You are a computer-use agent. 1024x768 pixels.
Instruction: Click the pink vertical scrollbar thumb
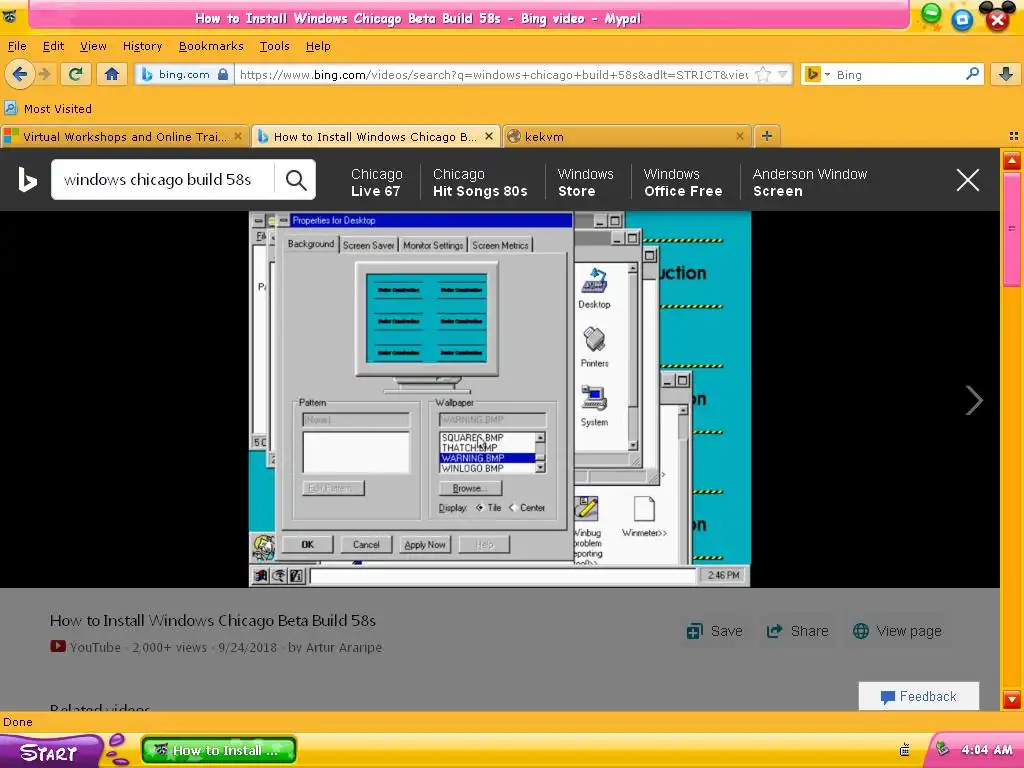pyautogui.click(x=1012, y=228)
